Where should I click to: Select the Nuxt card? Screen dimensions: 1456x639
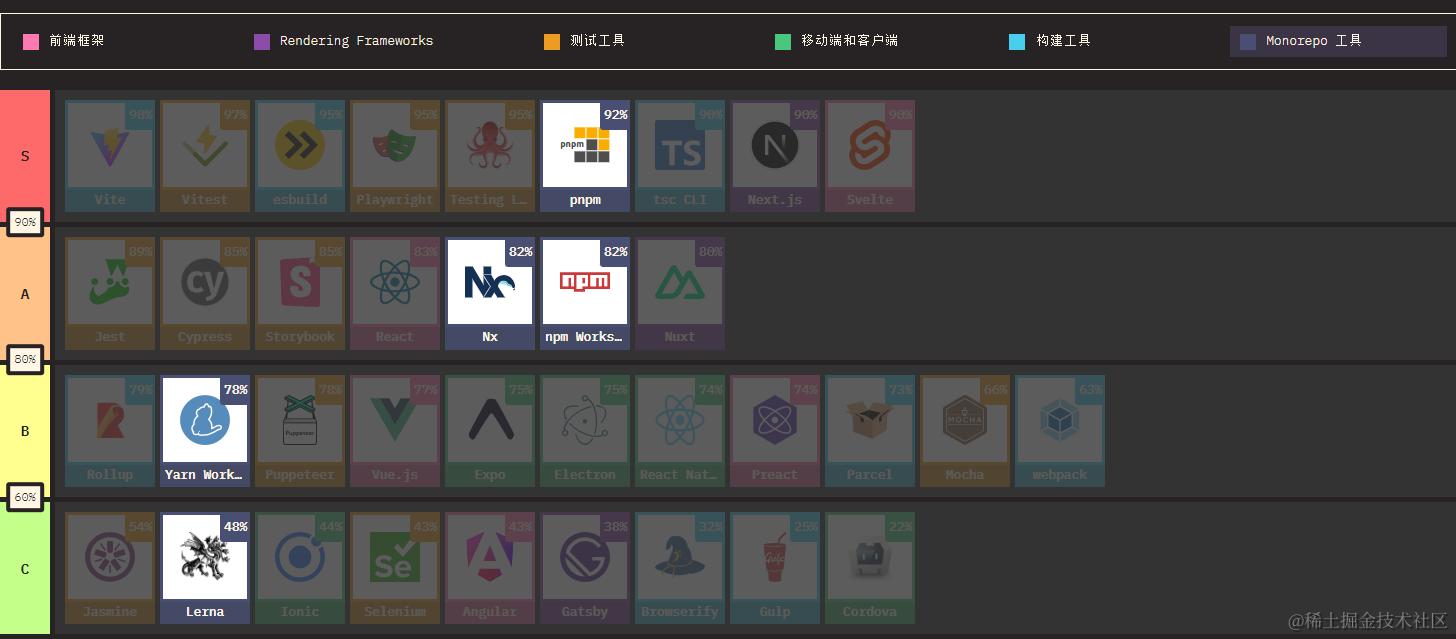(680, 293)
